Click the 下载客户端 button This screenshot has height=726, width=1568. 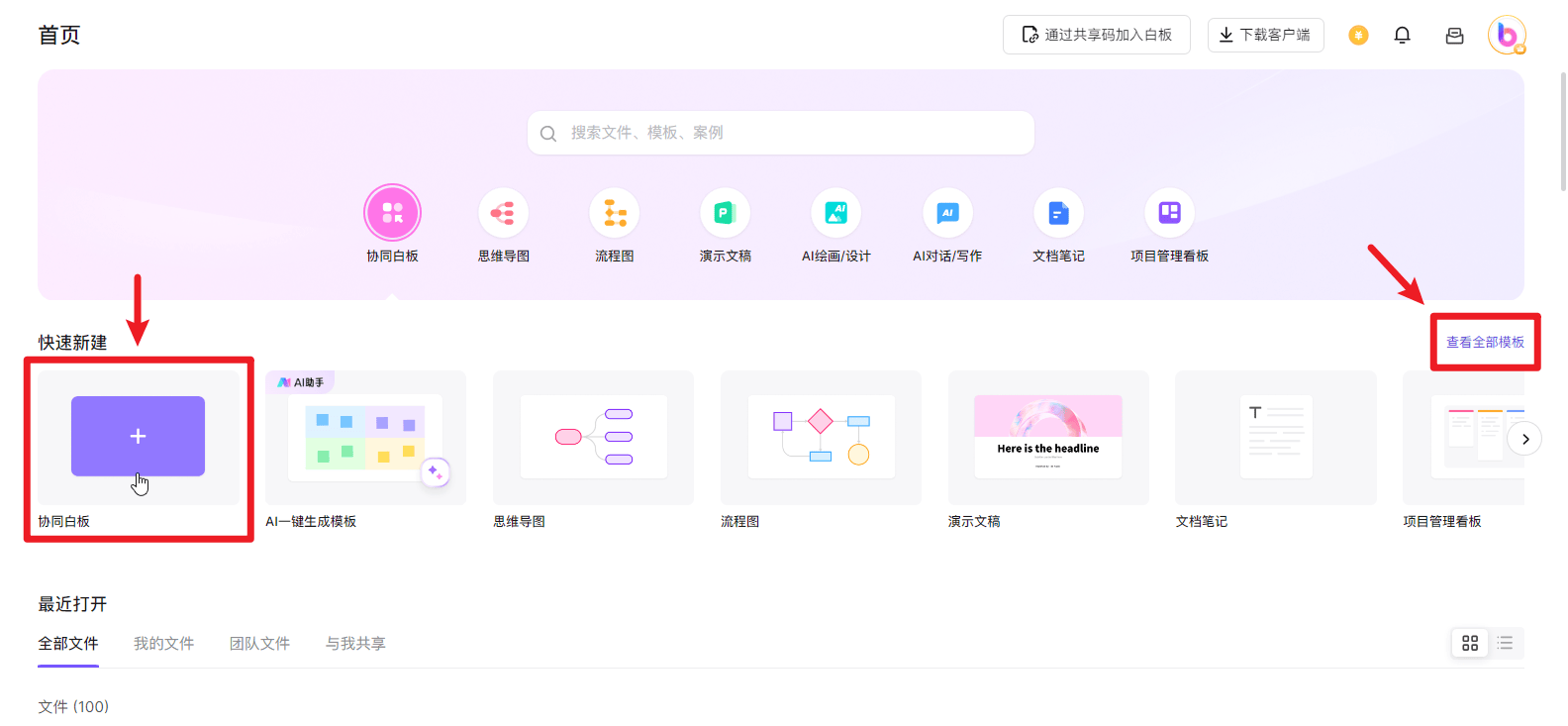coord(1265,35)
